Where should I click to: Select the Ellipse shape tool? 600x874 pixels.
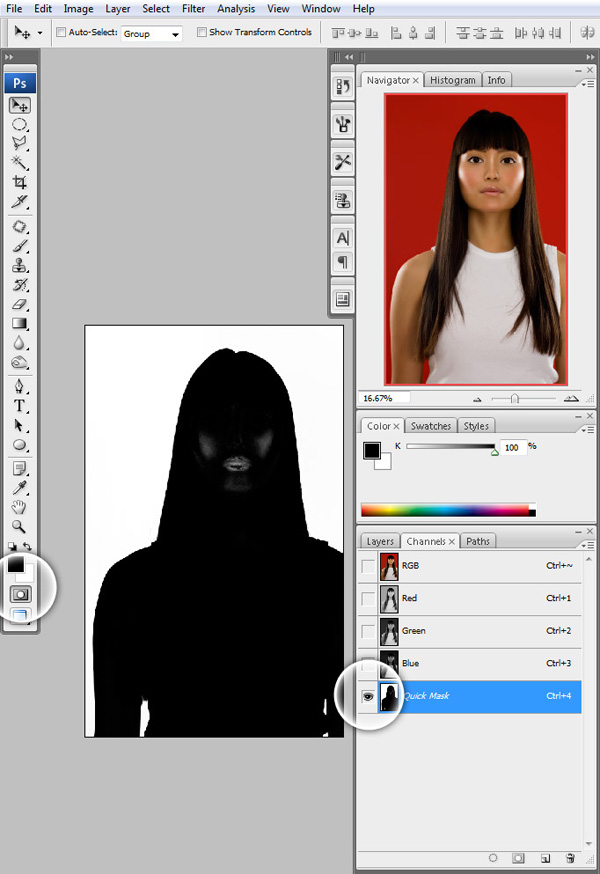pyautogui.click(x=20, y=445)
